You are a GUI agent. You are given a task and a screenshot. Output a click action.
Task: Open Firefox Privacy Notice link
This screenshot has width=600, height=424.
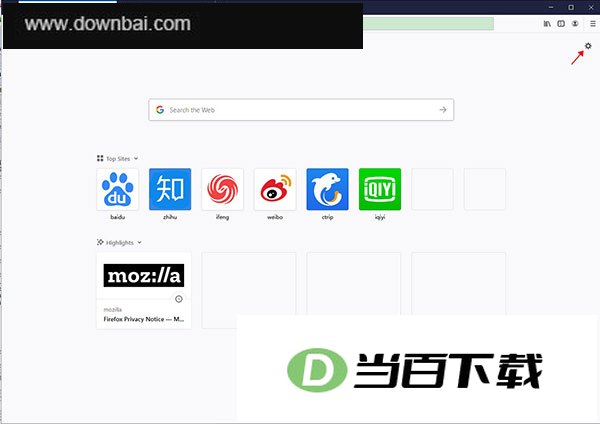143,319
